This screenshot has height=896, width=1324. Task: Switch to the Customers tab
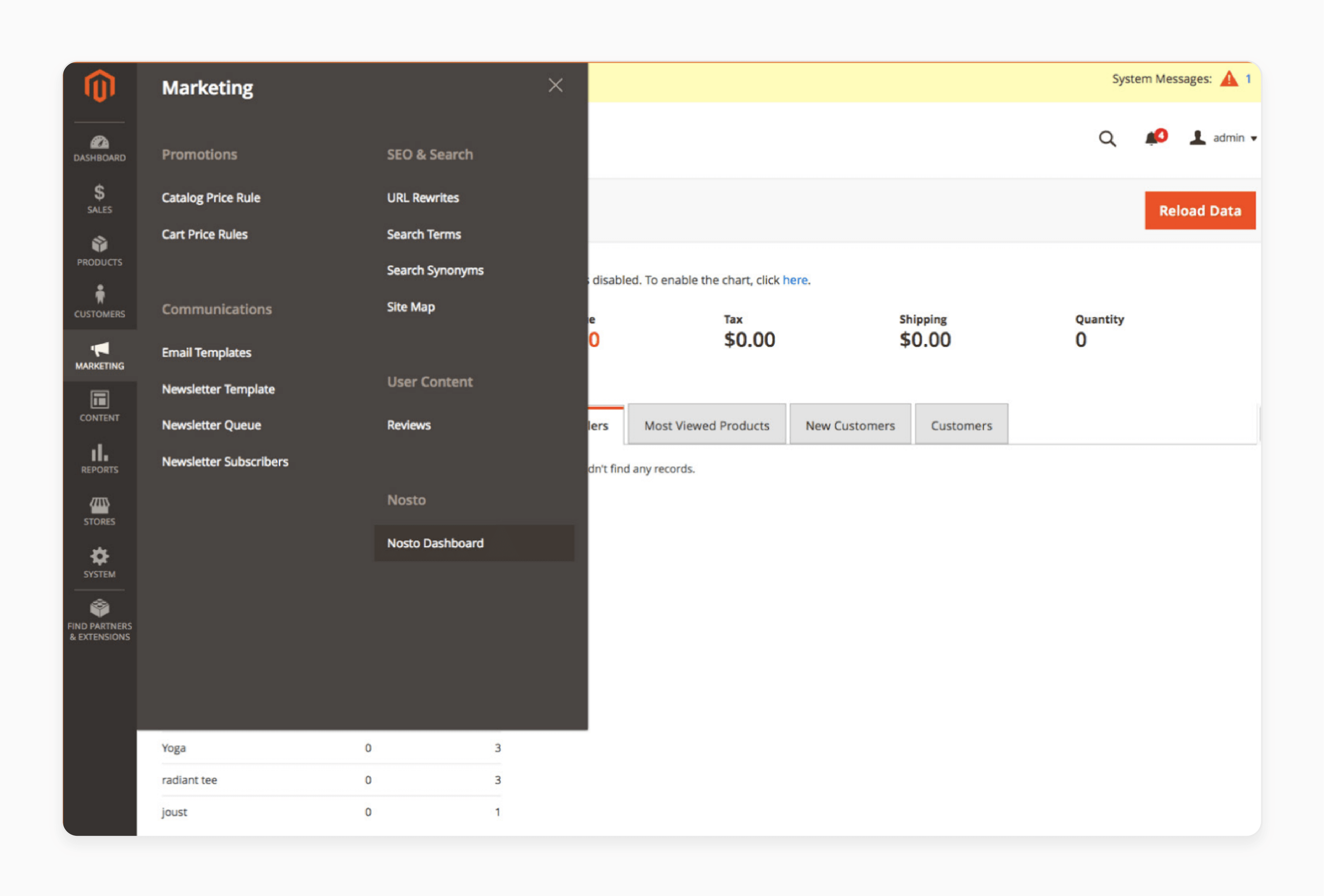961,425
